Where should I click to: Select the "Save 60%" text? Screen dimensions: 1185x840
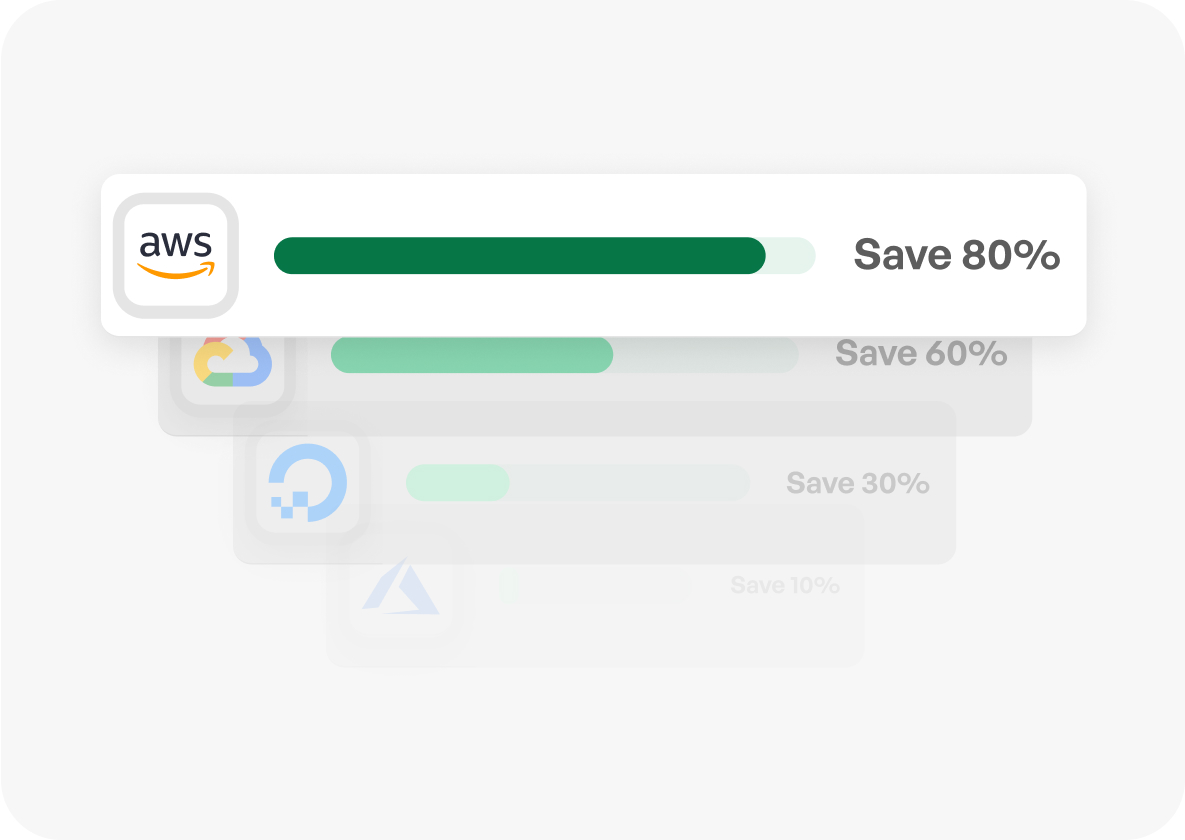click(921, 354)
